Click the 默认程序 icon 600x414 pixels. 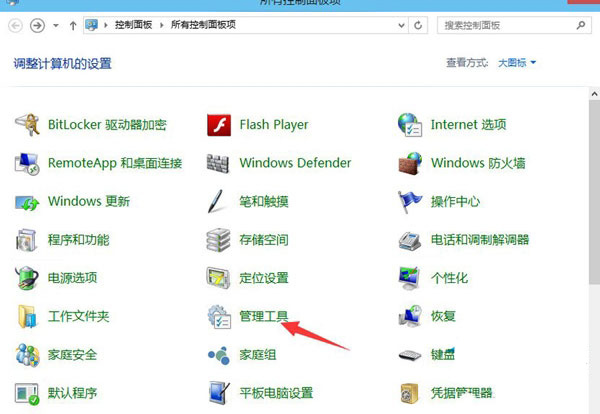pos(27,394)
